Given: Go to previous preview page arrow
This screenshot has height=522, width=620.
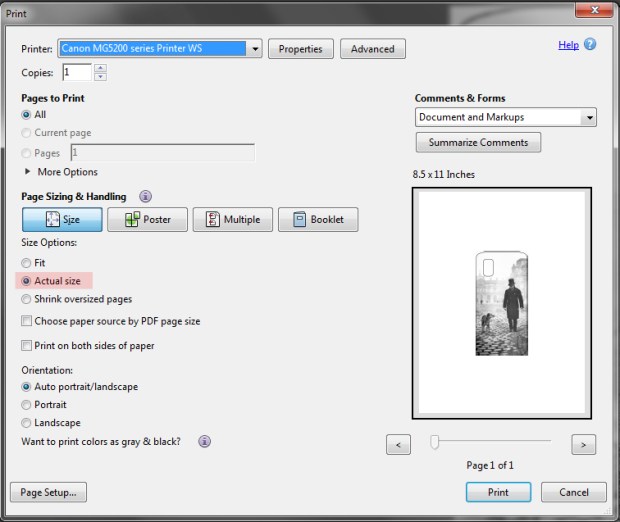Looking at the screenshot, I should [x=398, y=443].
